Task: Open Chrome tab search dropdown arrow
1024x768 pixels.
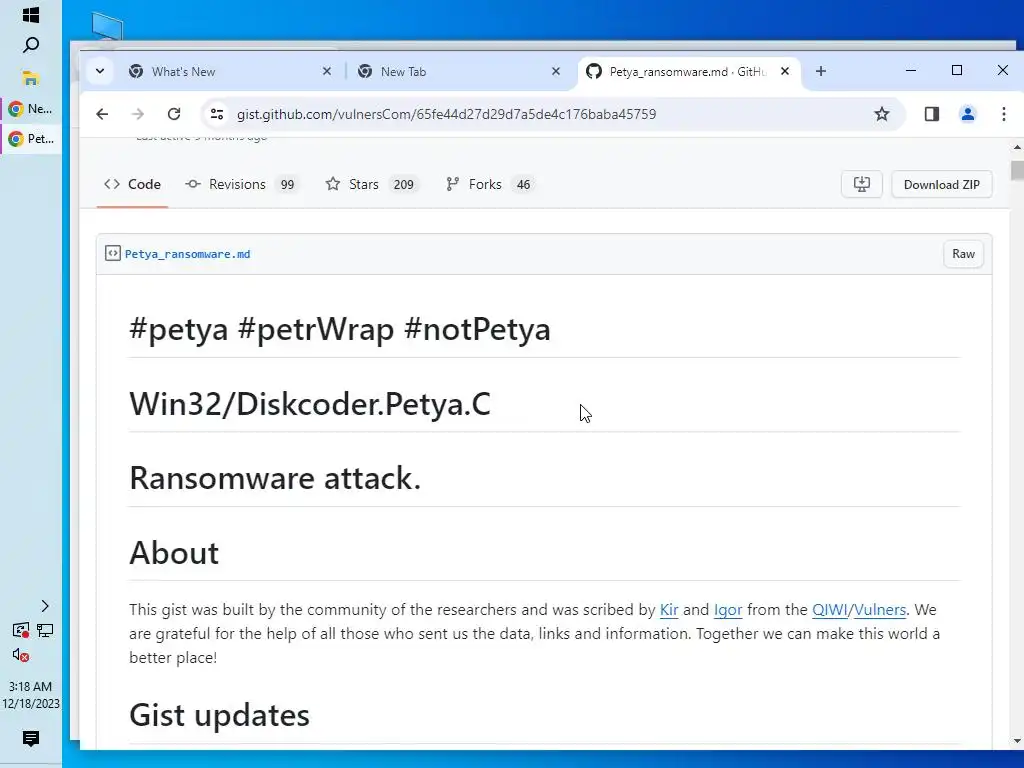Action: (100, 71)
